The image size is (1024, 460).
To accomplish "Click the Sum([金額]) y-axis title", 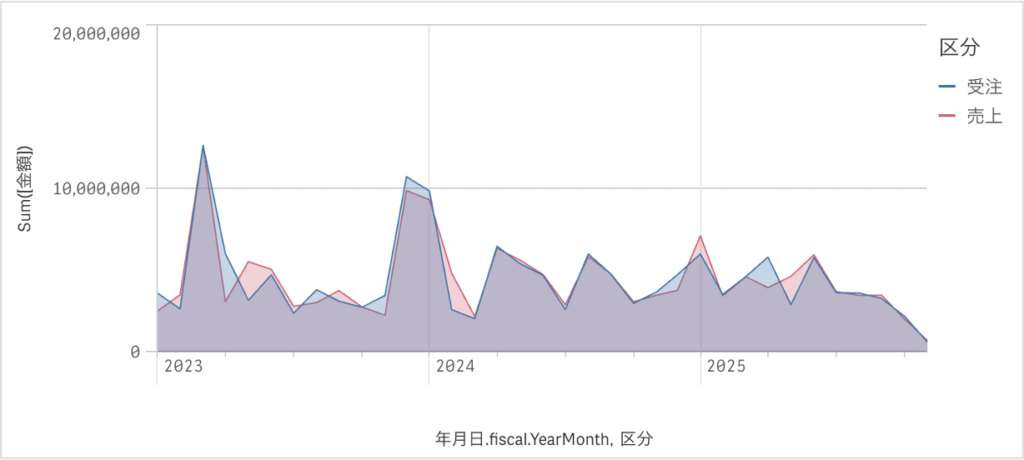I will pos(27,189).
